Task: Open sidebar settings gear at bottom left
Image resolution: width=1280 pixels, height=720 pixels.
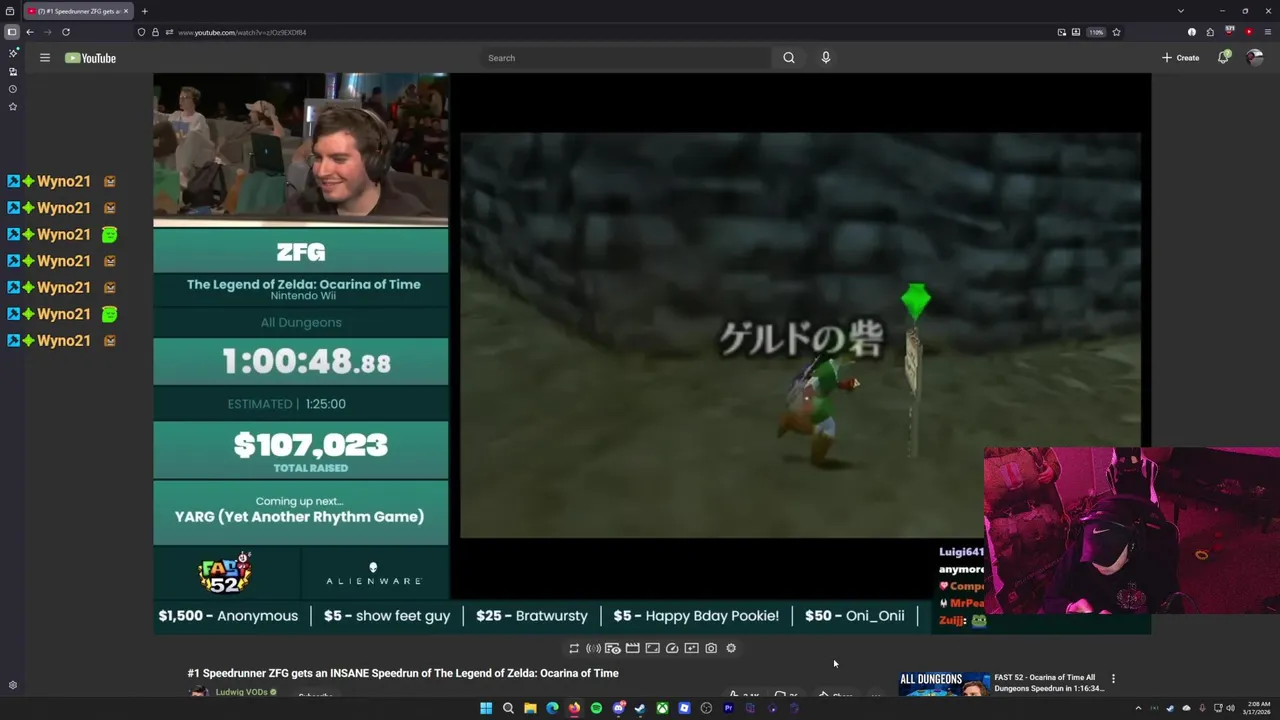Action: coord(13,685)
